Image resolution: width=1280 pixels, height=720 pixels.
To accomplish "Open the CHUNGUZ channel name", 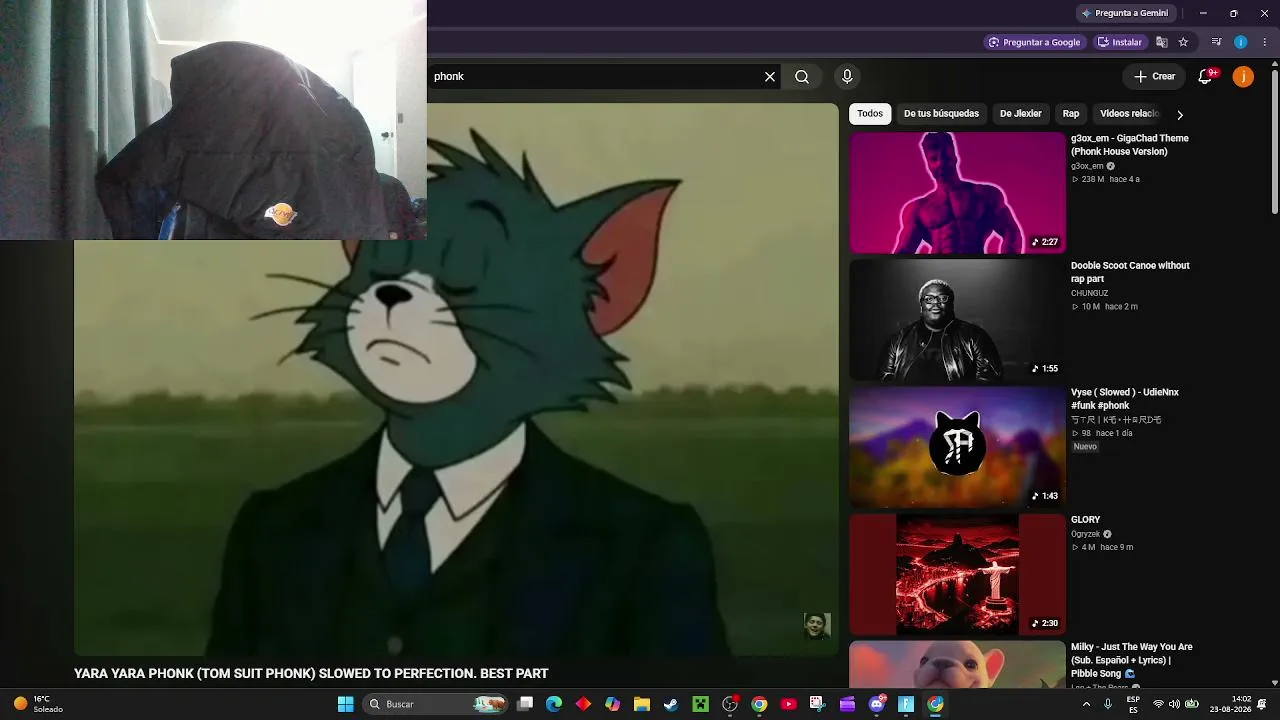I will [1089, 293].
